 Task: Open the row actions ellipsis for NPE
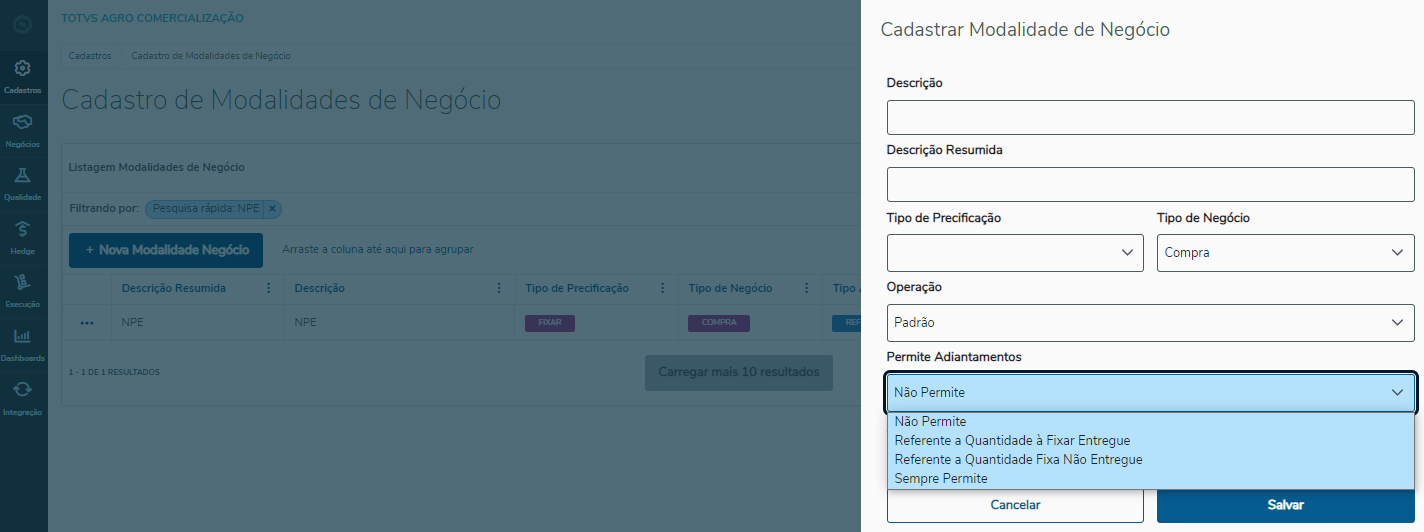87,323
